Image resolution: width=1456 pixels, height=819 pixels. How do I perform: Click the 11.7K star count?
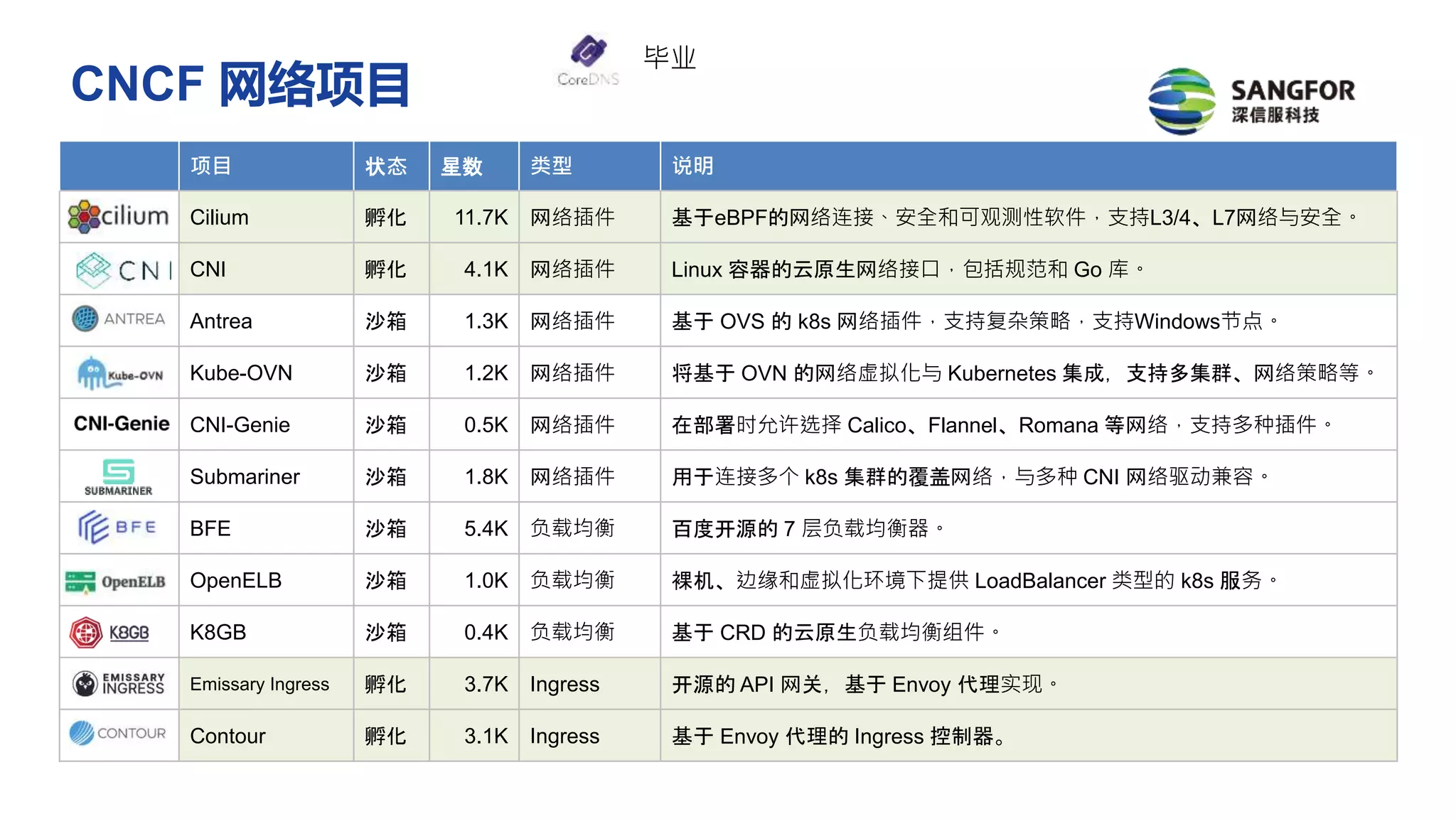481,217
